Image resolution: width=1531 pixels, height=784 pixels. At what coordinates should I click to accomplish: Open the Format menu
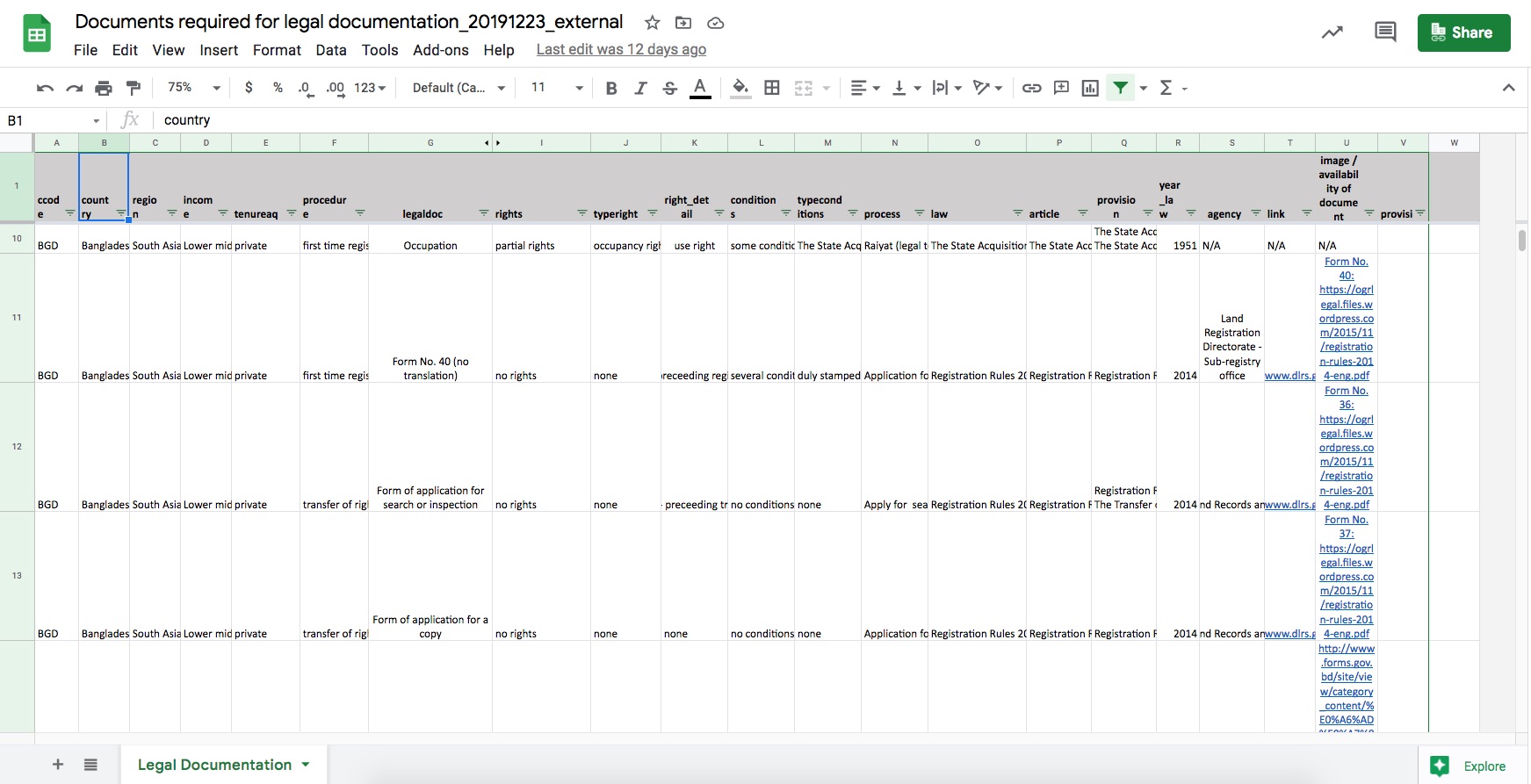[277, 50]
